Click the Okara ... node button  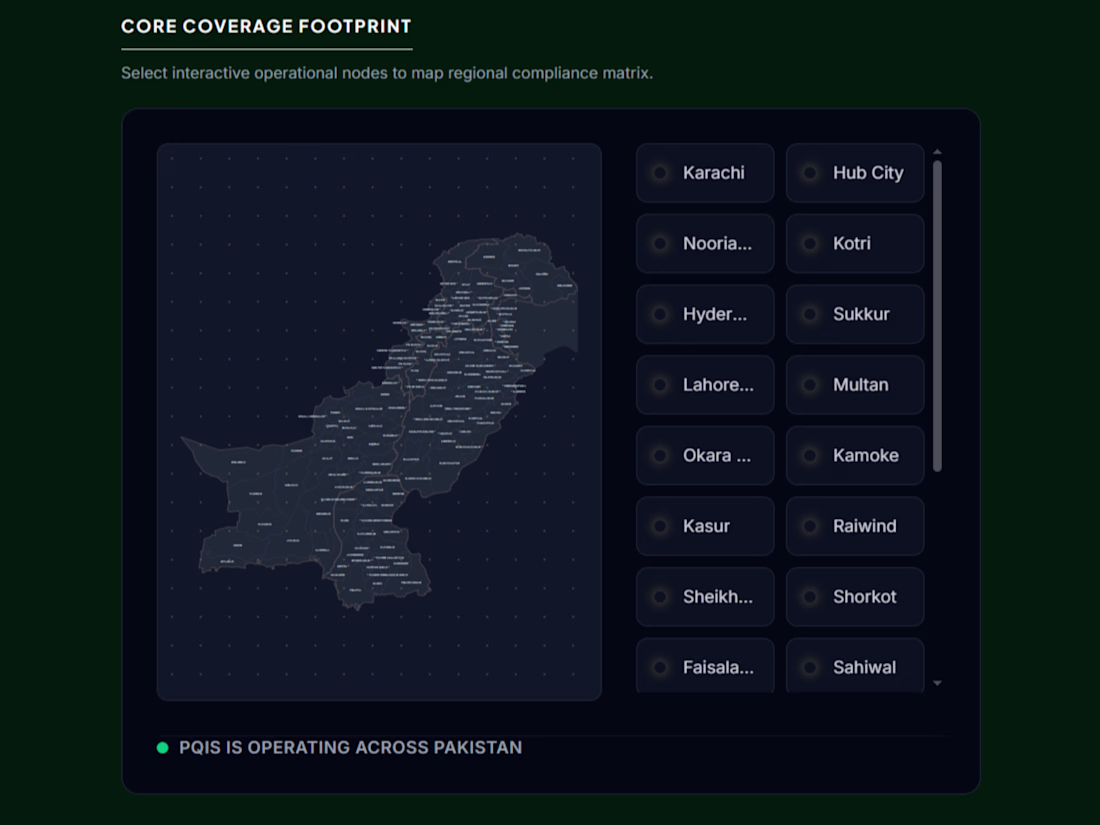[x=705, y=455]
